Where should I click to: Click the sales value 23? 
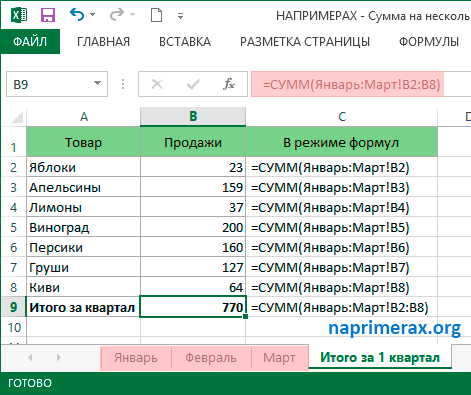point(193,167)
